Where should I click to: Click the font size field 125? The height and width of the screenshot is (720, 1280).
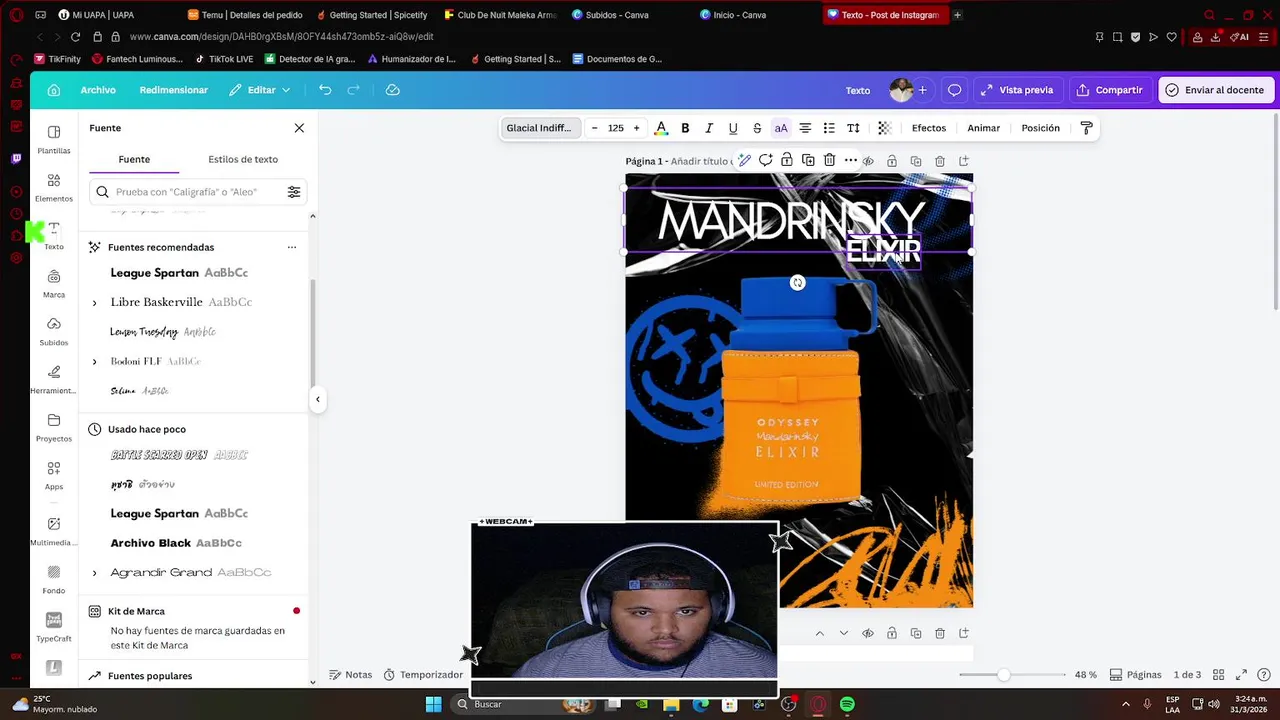tap(616, 128)
